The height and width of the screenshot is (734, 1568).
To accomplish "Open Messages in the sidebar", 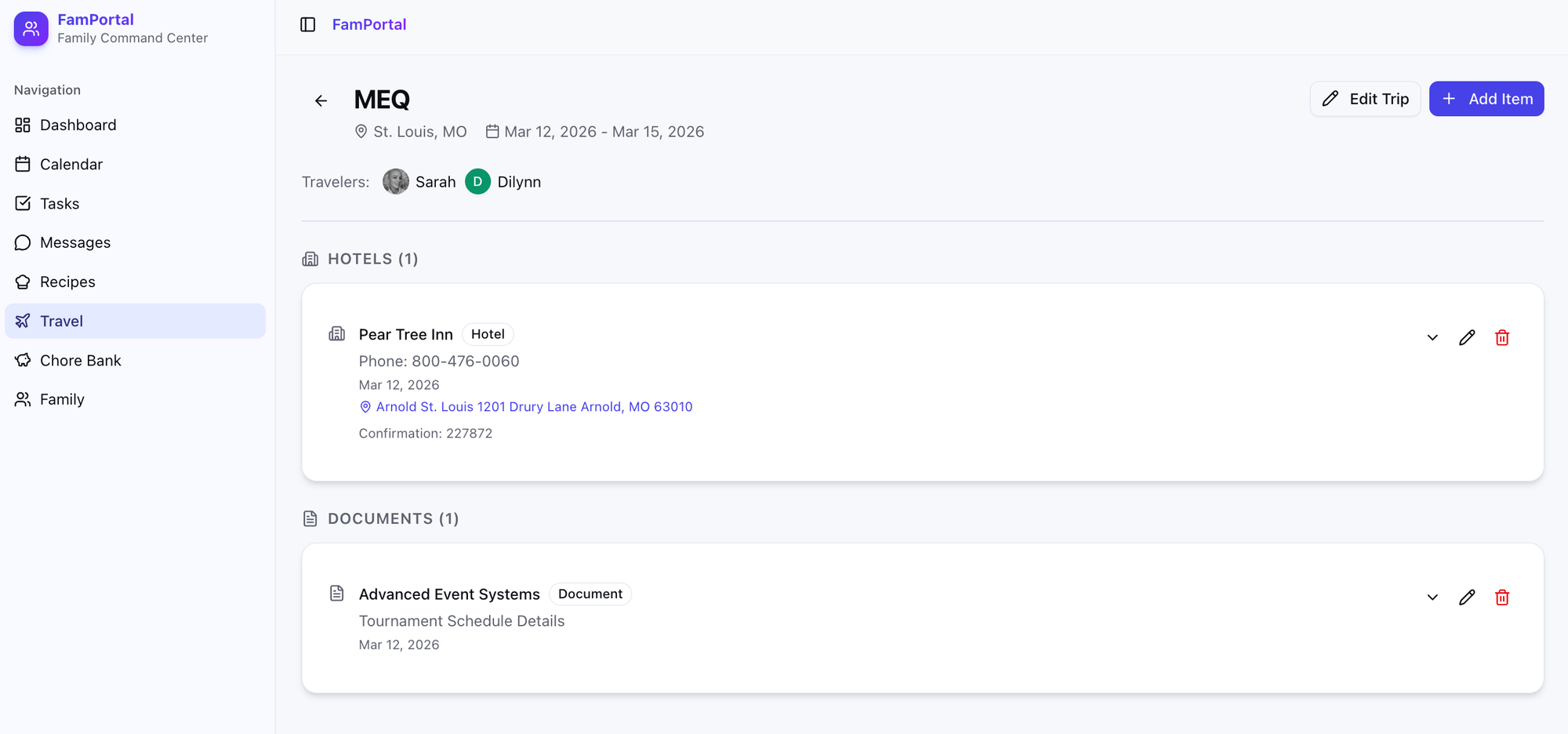I will point(74,242).
